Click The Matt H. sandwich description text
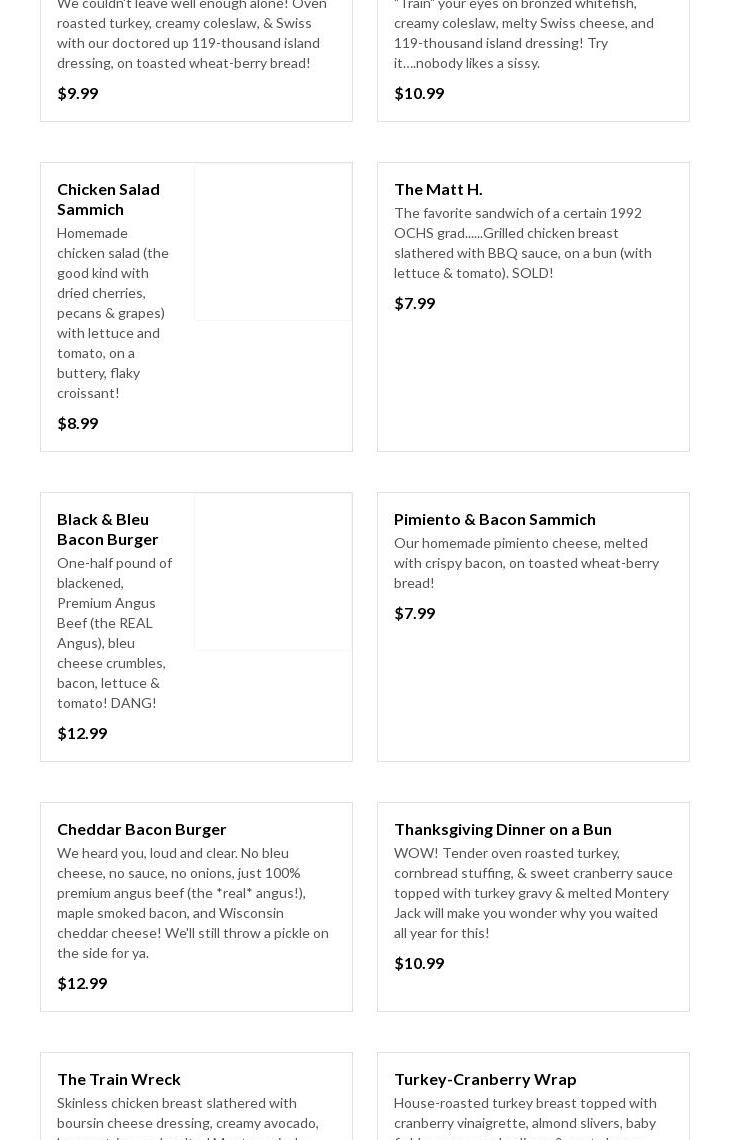 tap(522, 243)
